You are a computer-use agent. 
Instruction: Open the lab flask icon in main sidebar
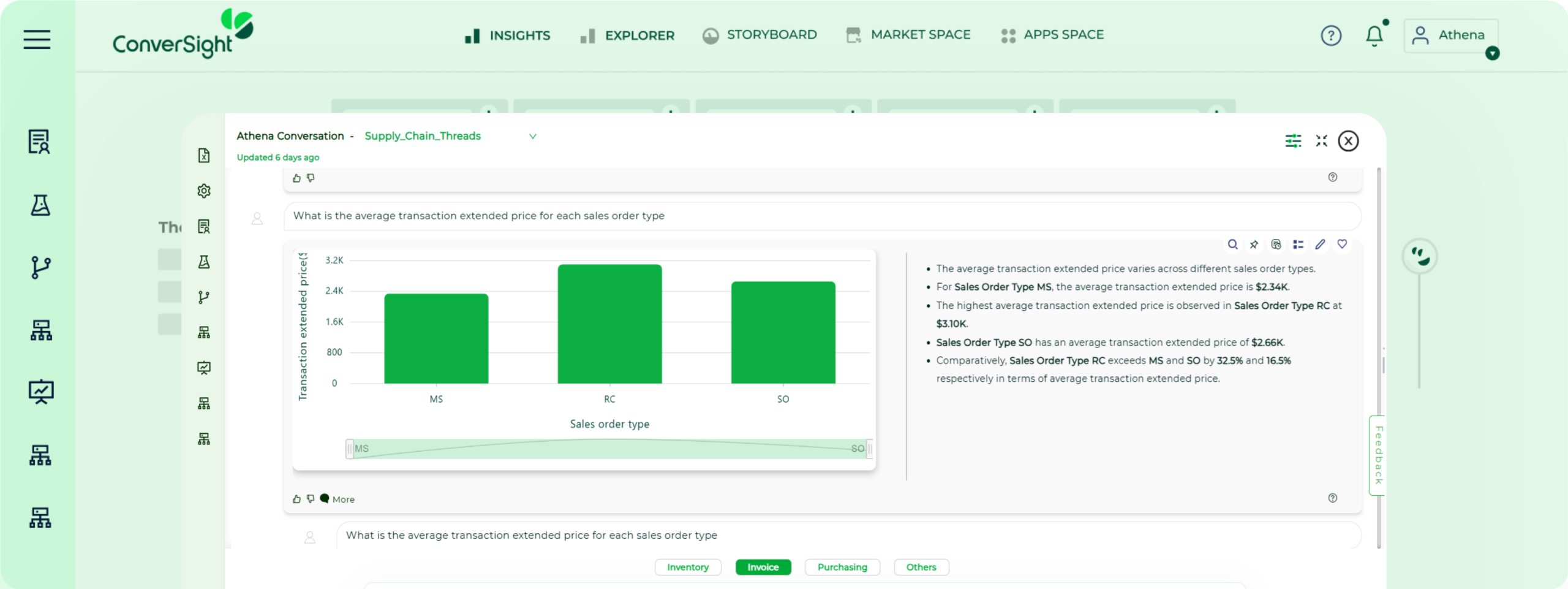click(40, 205)
